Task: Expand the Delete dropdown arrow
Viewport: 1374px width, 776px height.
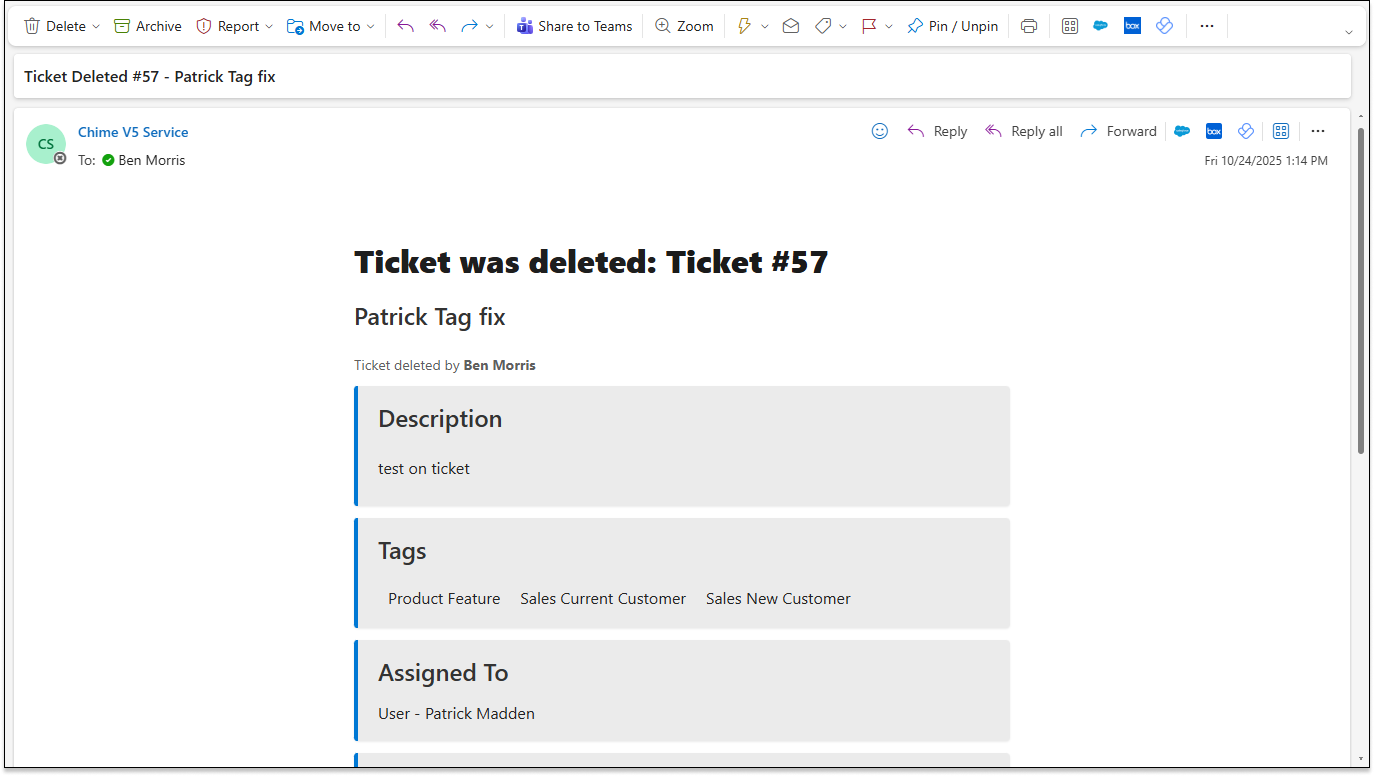Action: click(x=96, y=27)
